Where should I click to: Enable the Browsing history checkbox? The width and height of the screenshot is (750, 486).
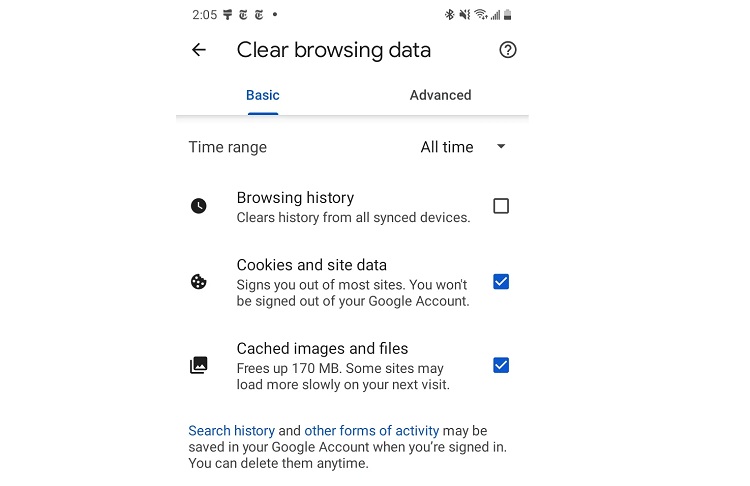coord(501,206)
